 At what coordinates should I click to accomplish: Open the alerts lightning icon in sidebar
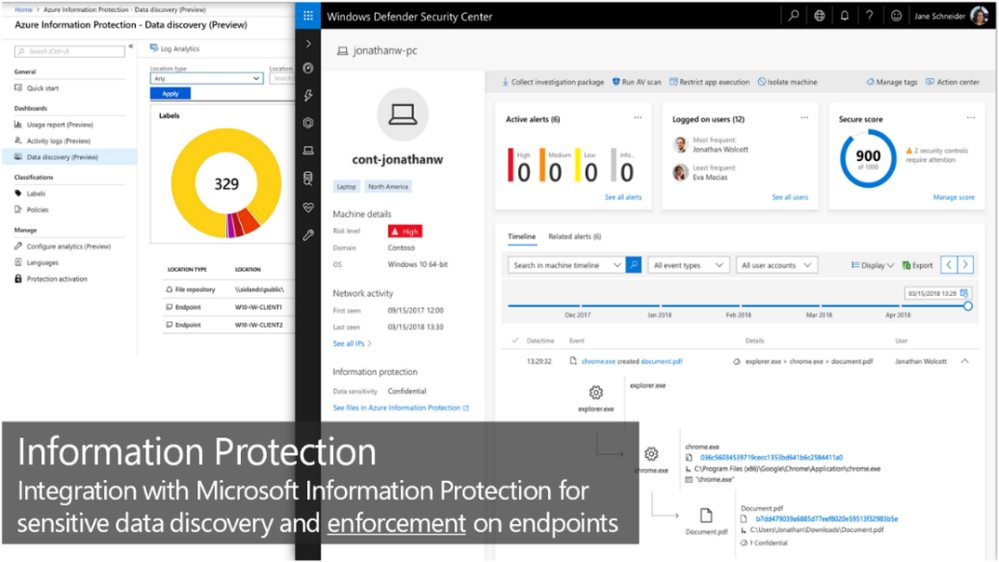(x=308, y=96)
